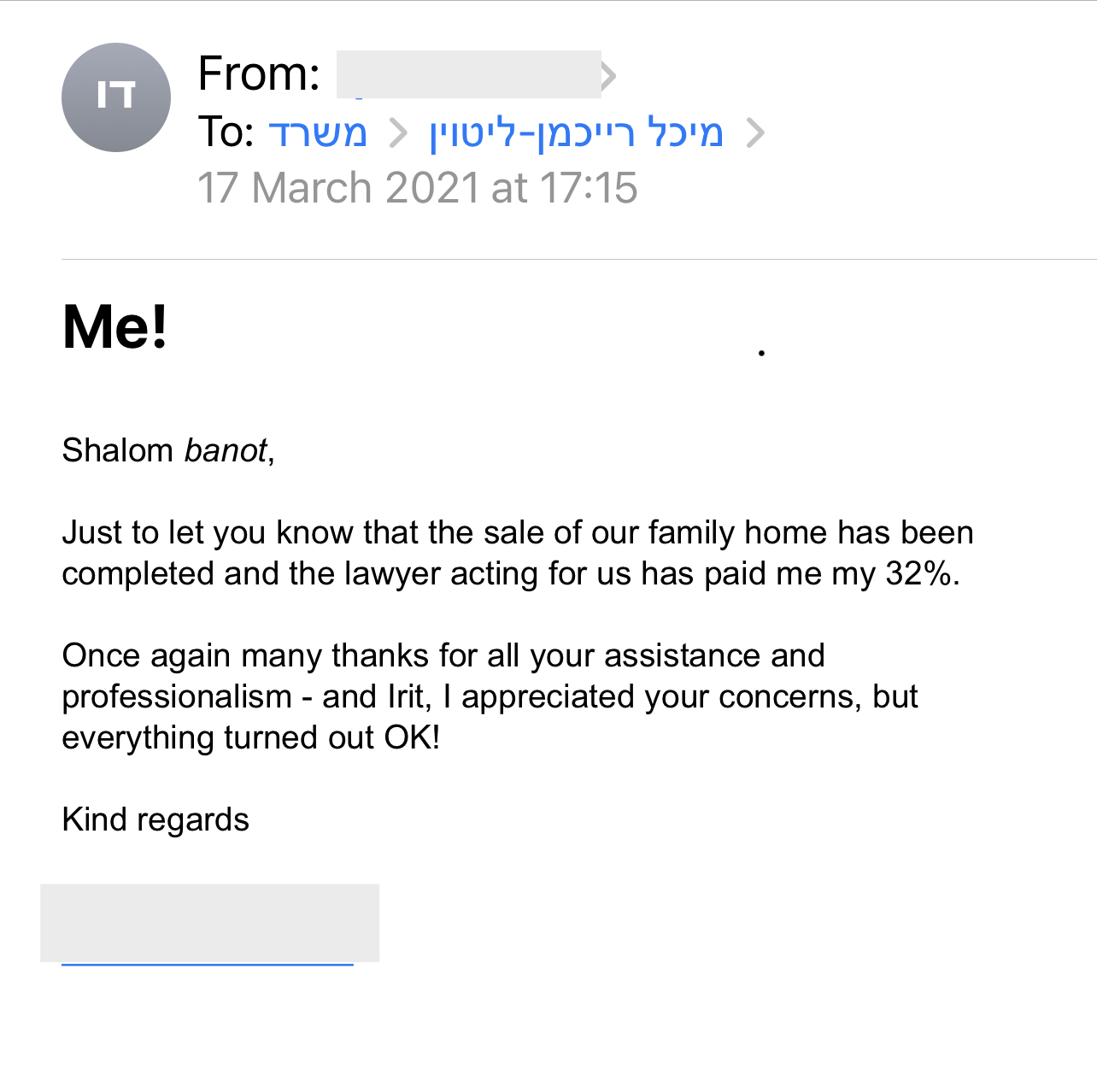Screen dimensions: 1097x1092
Task: Click the "OK!" text ending the paragraph
Action: click(412, 737)
